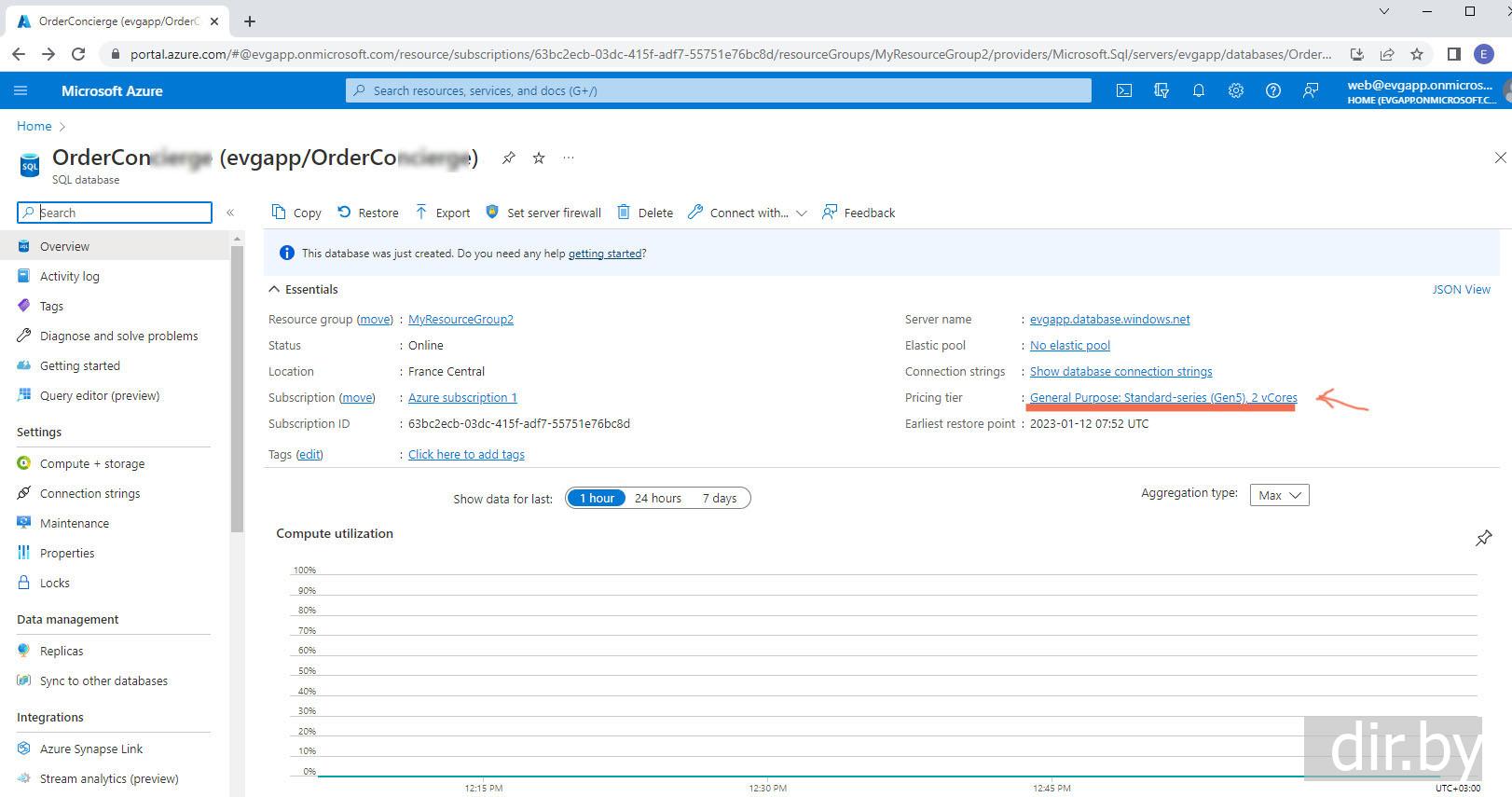The width and height of the screenshot is (1512, 797).
Task: Open the Aggregation type Max dropdown
Action: [x=1279, y=495]
